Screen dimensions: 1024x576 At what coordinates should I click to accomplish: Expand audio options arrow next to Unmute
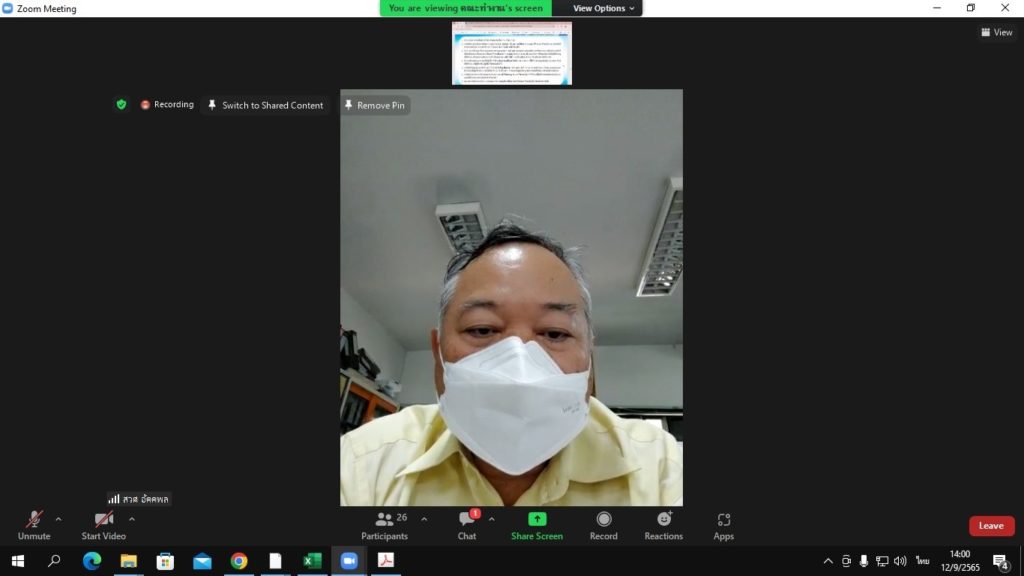click(58, 520)
